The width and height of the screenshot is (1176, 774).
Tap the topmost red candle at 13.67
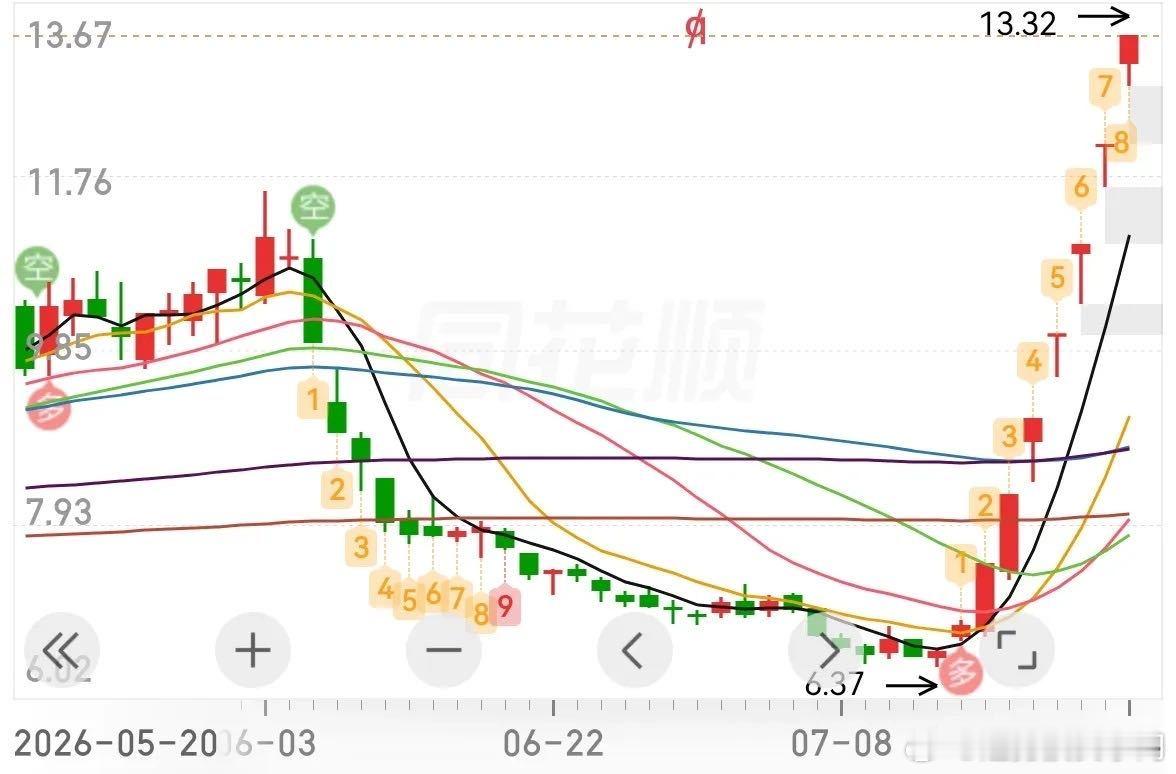coord(1129,50)
